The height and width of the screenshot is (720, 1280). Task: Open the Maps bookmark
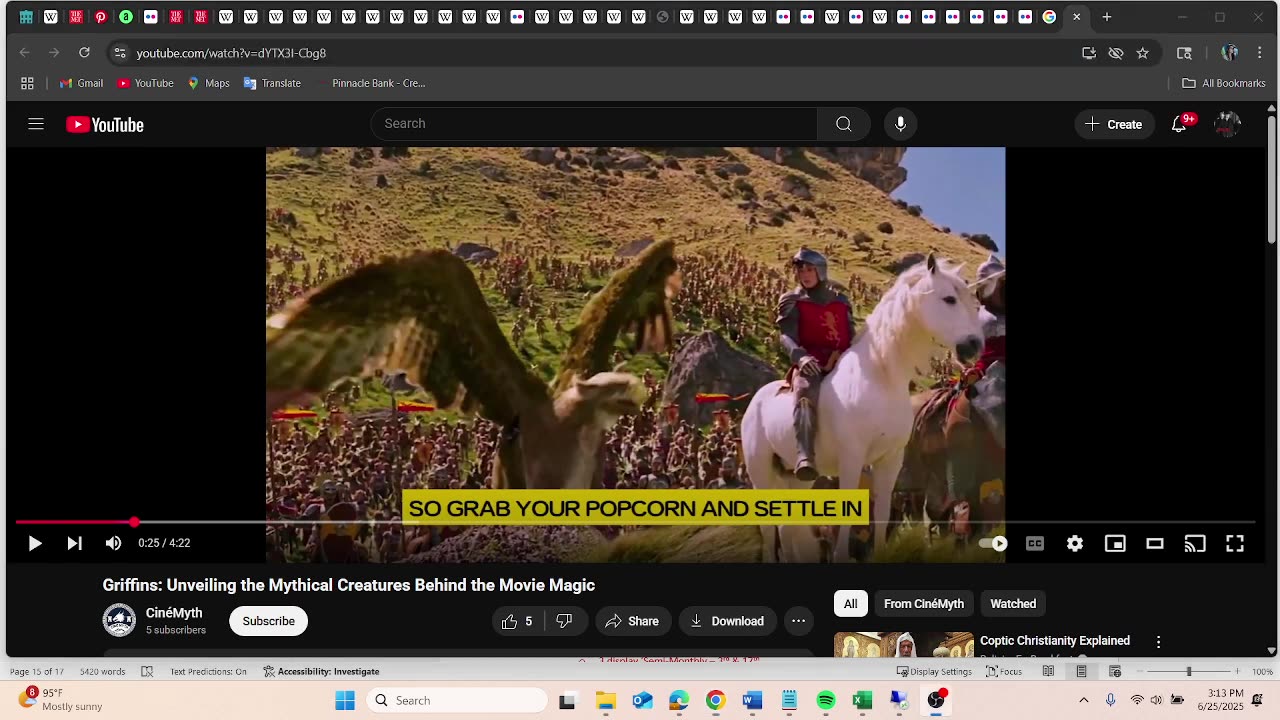click(x=209, y=83)
